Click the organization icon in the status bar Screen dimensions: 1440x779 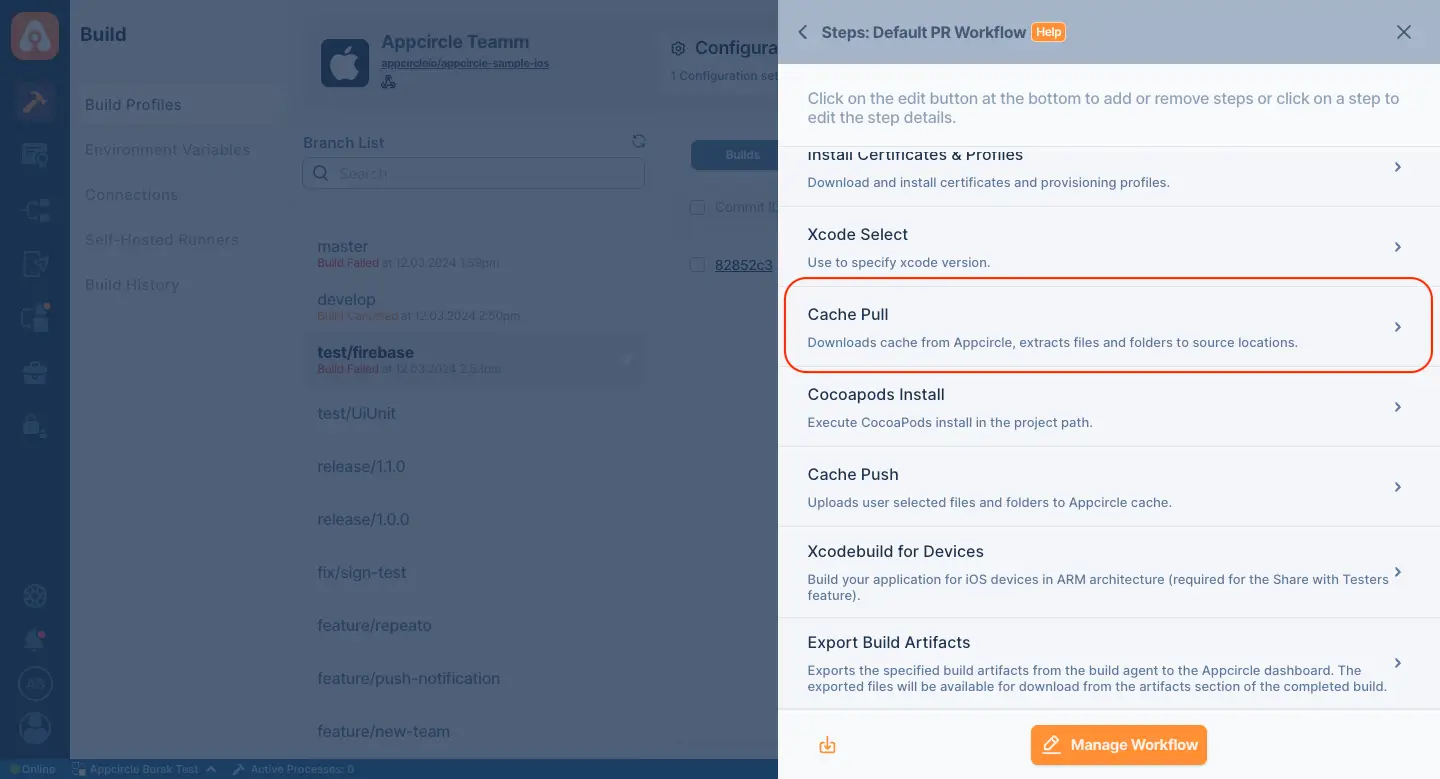pos(79,769)
